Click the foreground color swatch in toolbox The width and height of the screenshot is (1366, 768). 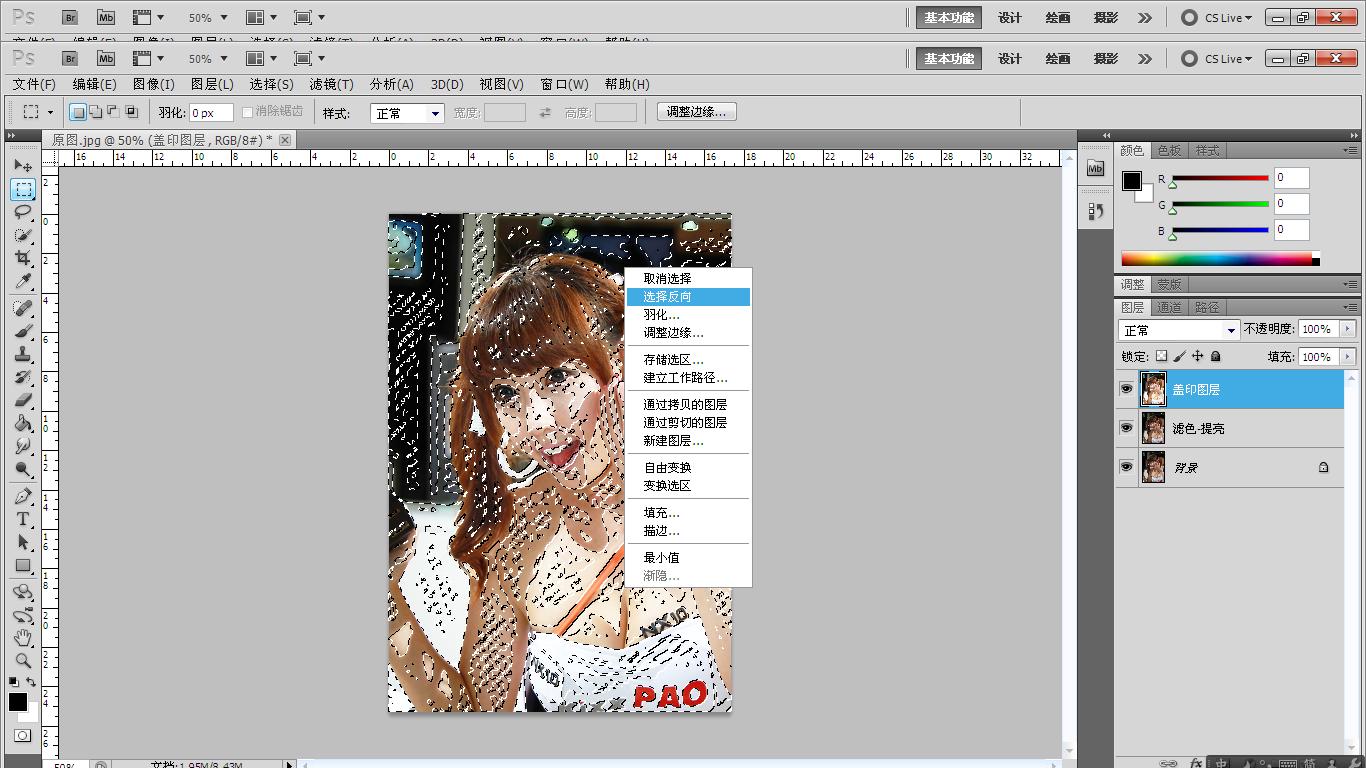[x=18, y=702]
